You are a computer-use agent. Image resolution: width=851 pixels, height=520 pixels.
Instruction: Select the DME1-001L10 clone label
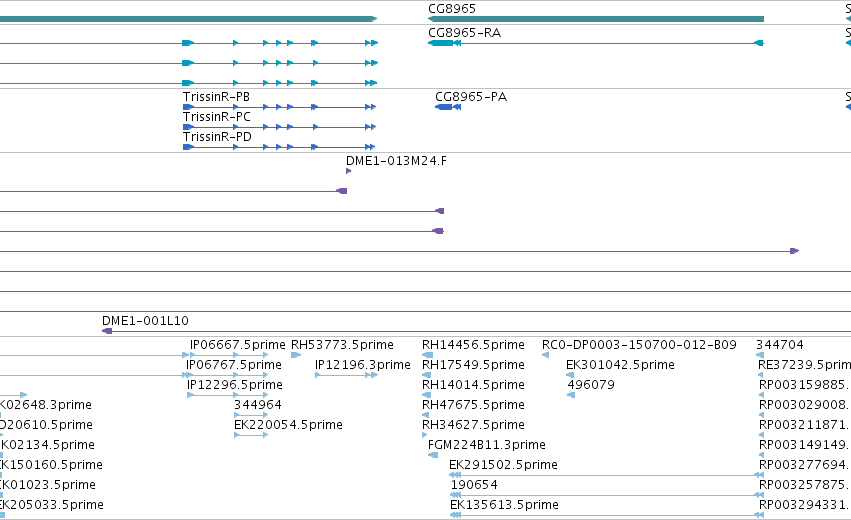pos(145,321)
